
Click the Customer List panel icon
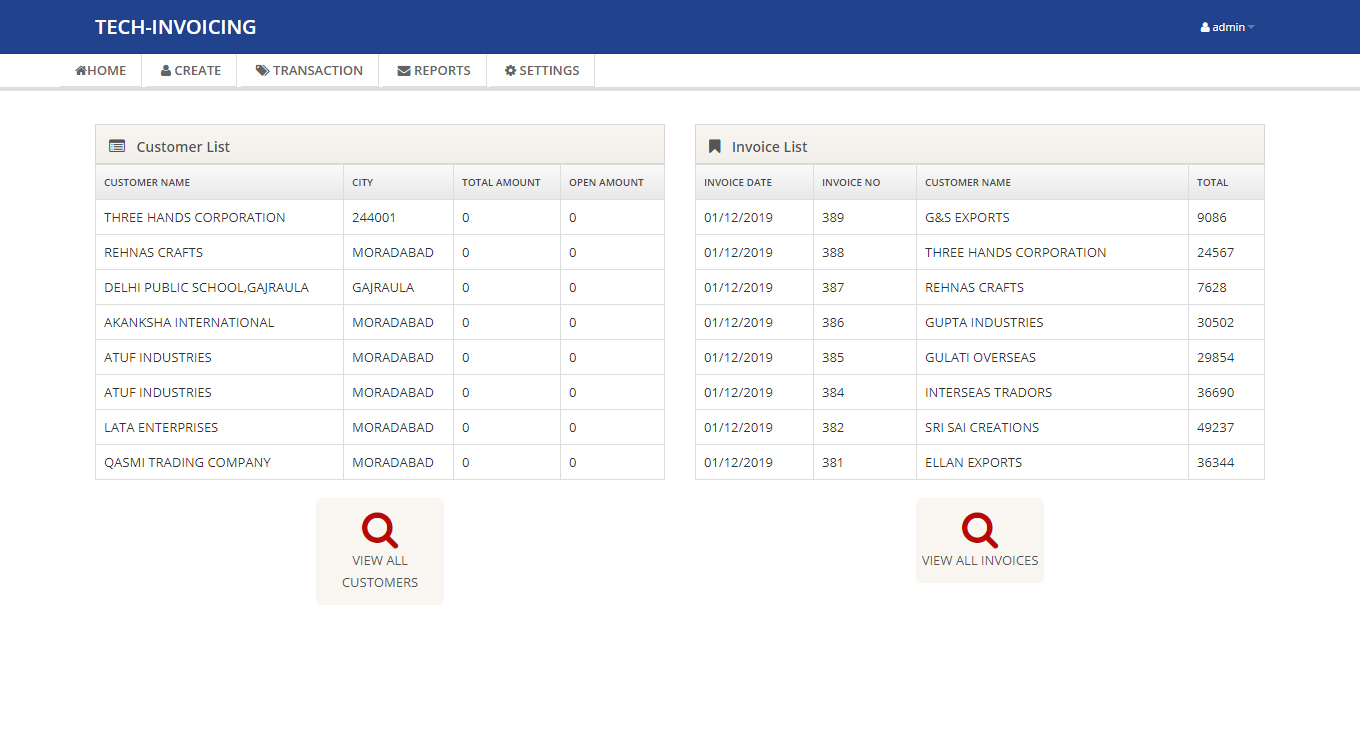[x=117, y=146]
